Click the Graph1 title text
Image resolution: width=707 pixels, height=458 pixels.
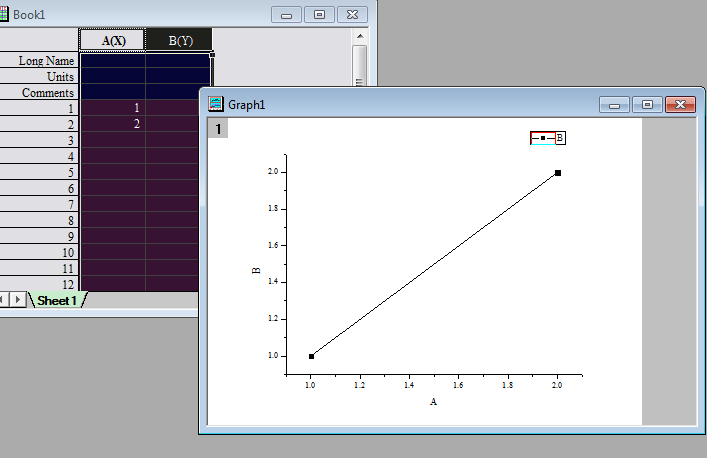247,105
